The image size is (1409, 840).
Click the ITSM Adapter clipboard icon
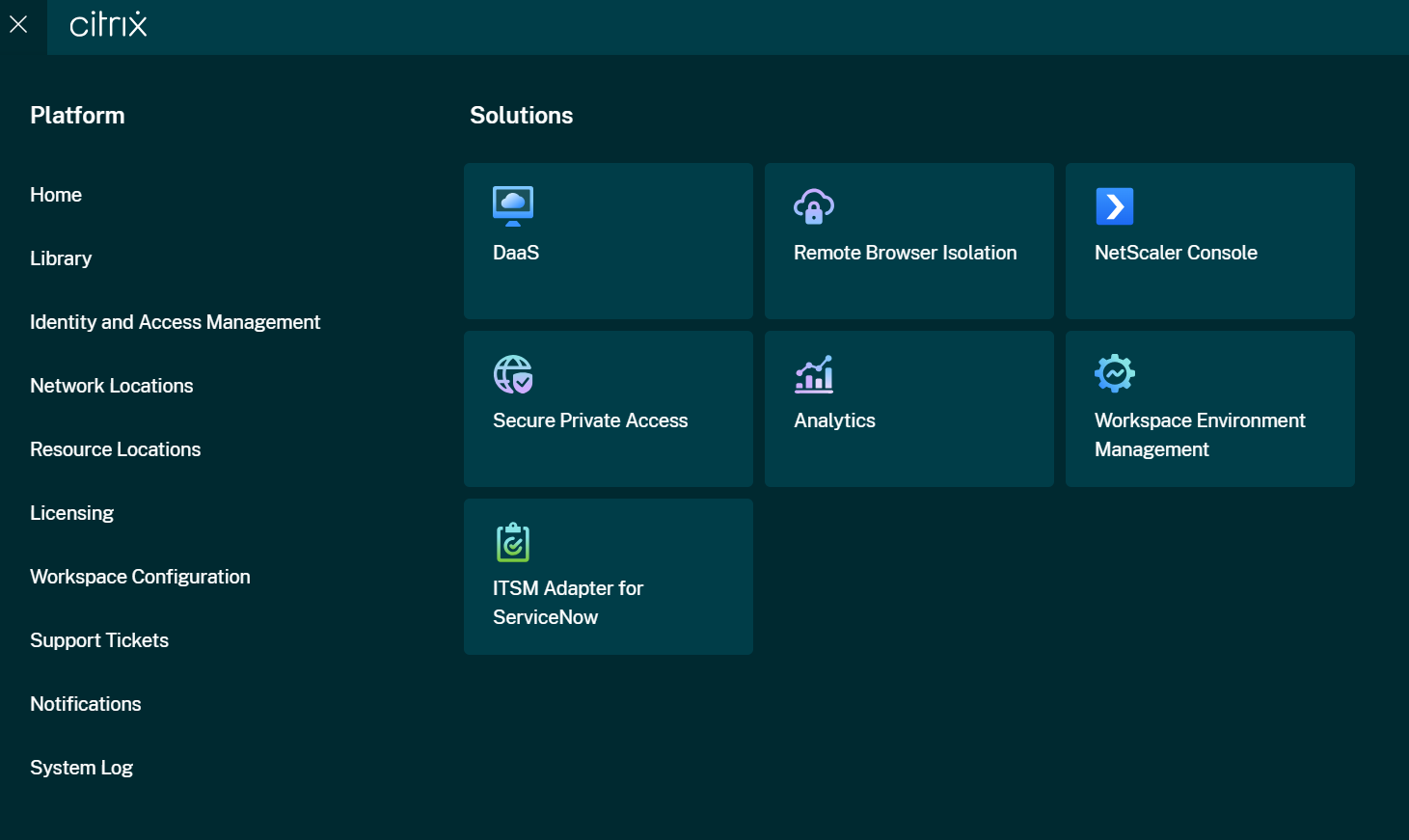(x=512, y=542)
